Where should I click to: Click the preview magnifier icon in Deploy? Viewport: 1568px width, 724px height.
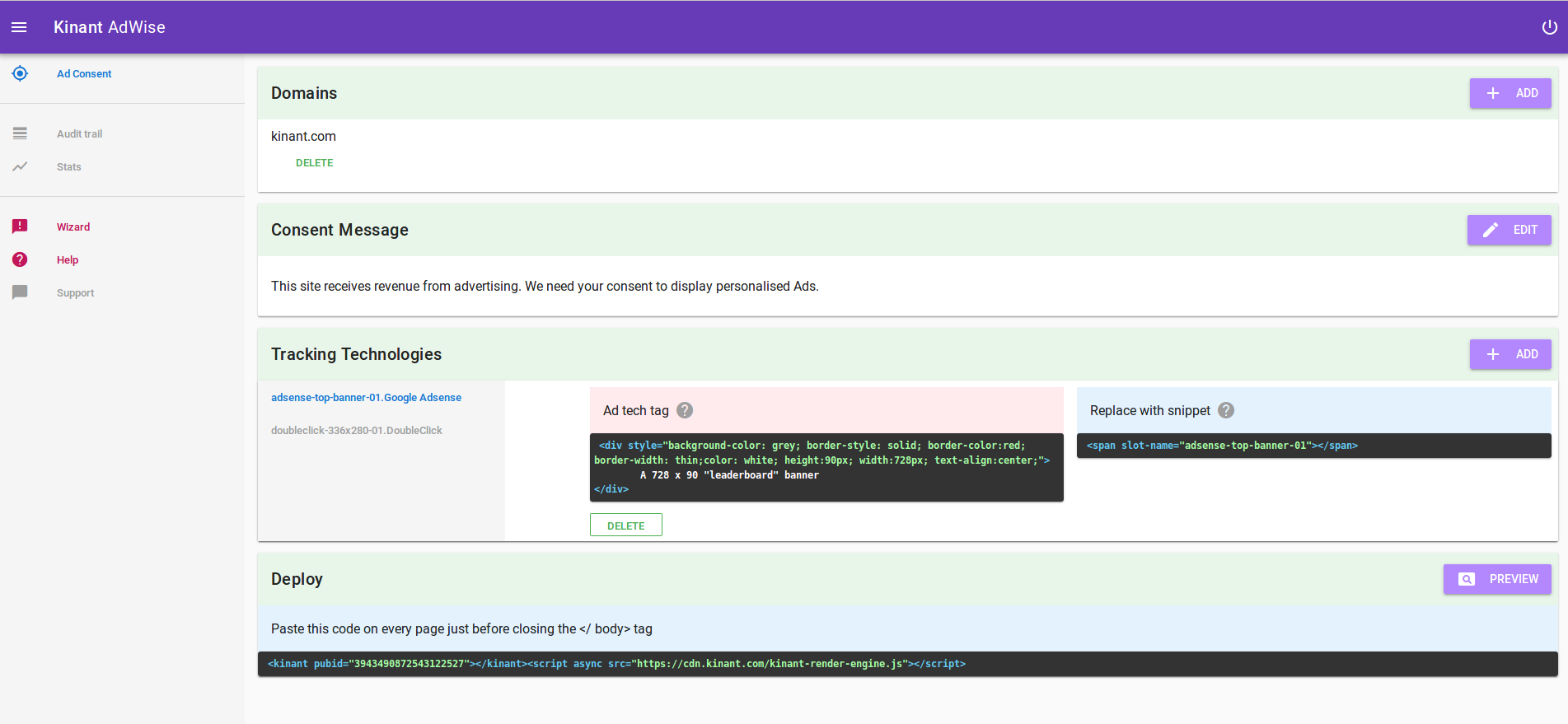(1467, 579)
